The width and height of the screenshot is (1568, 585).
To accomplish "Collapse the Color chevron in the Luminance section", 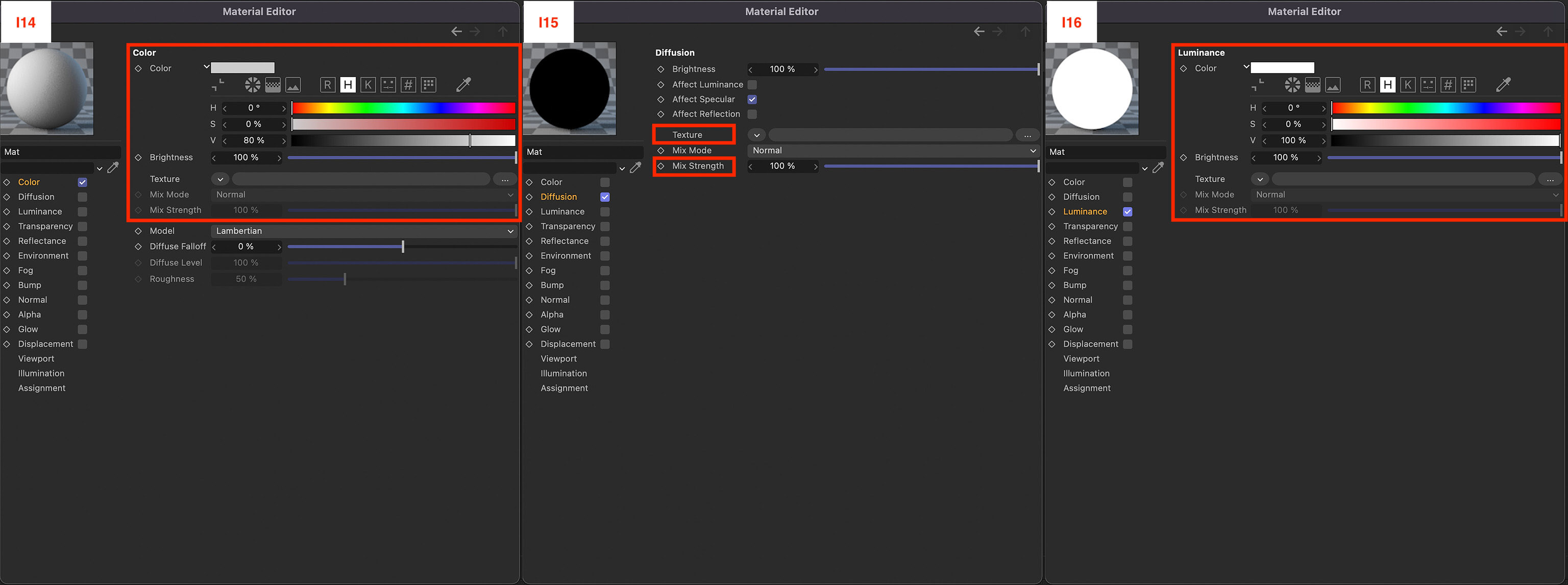I will click(x=1246, y=66).
